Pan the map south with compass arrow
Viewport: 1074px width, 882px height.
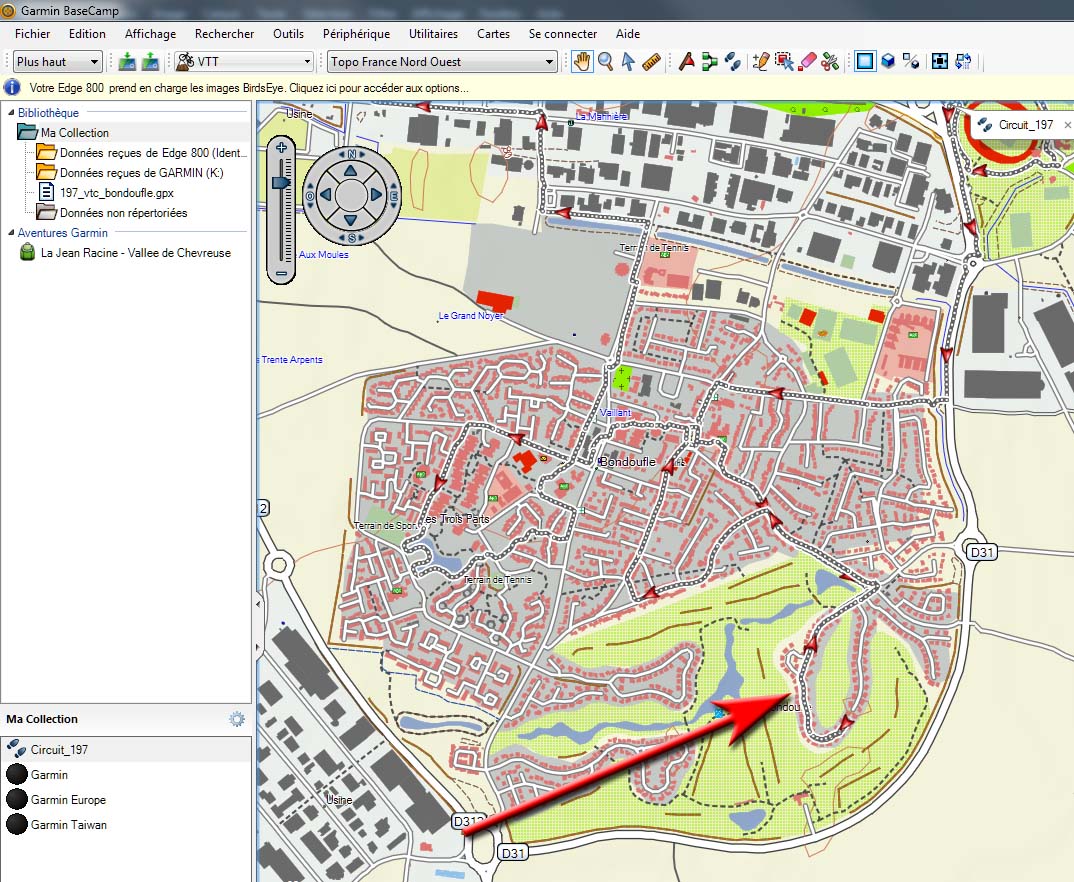pyautogui.click(x=351, y=220)
